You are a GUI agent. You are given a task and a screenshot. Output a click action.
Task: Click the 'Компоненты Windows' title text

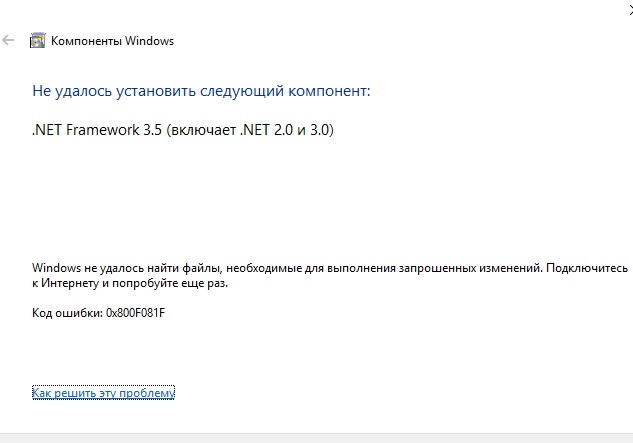pos(112,41)
